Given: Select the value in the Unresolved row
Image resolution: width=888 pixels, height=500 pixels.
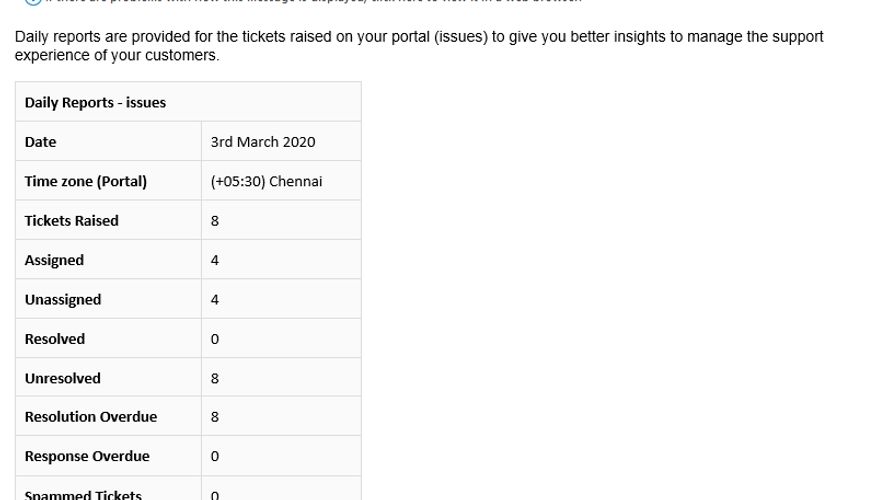Looking at the screenshot, I should [215, 378].
